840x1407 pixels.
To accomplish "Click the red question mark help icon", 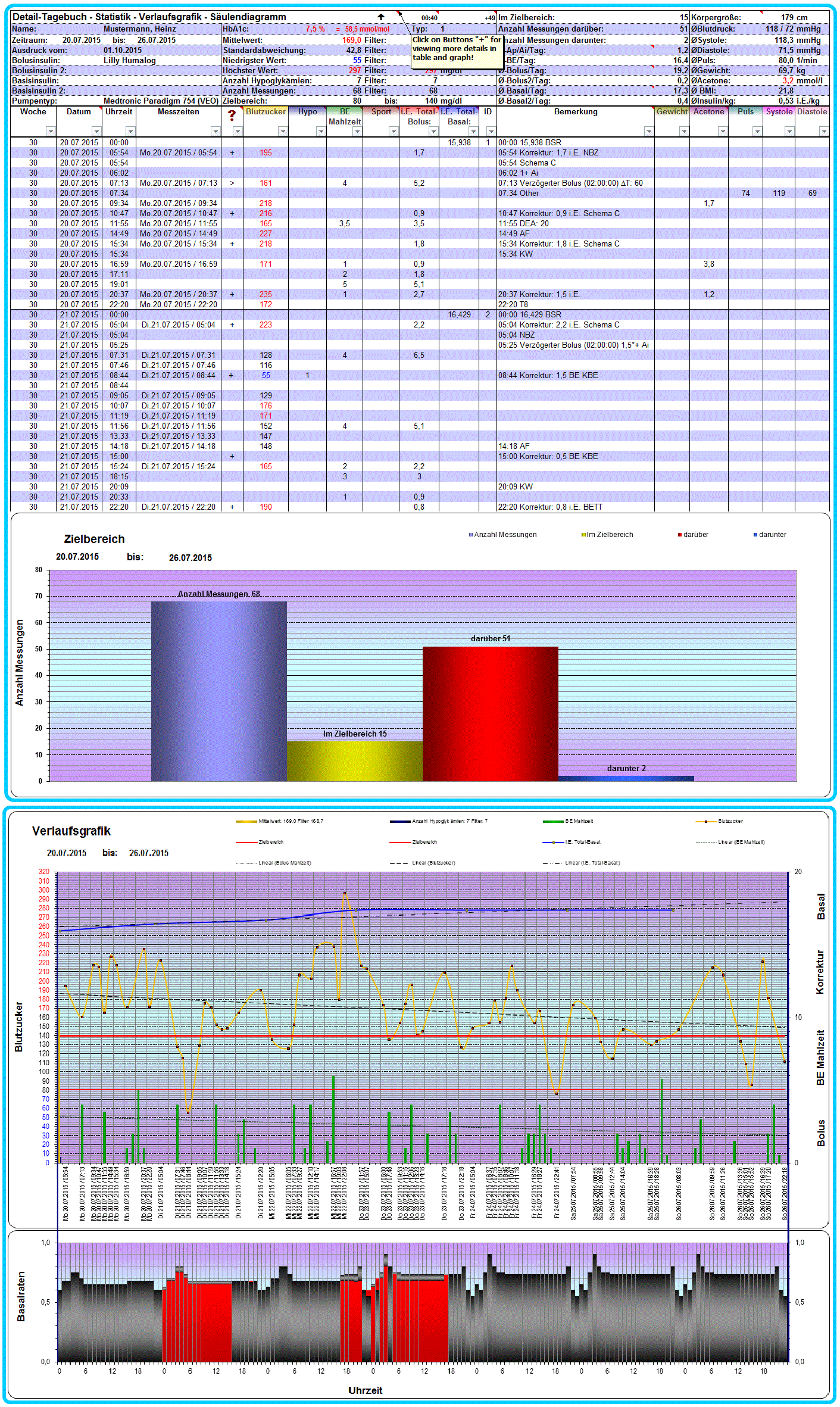I will [x=232, y=116].
